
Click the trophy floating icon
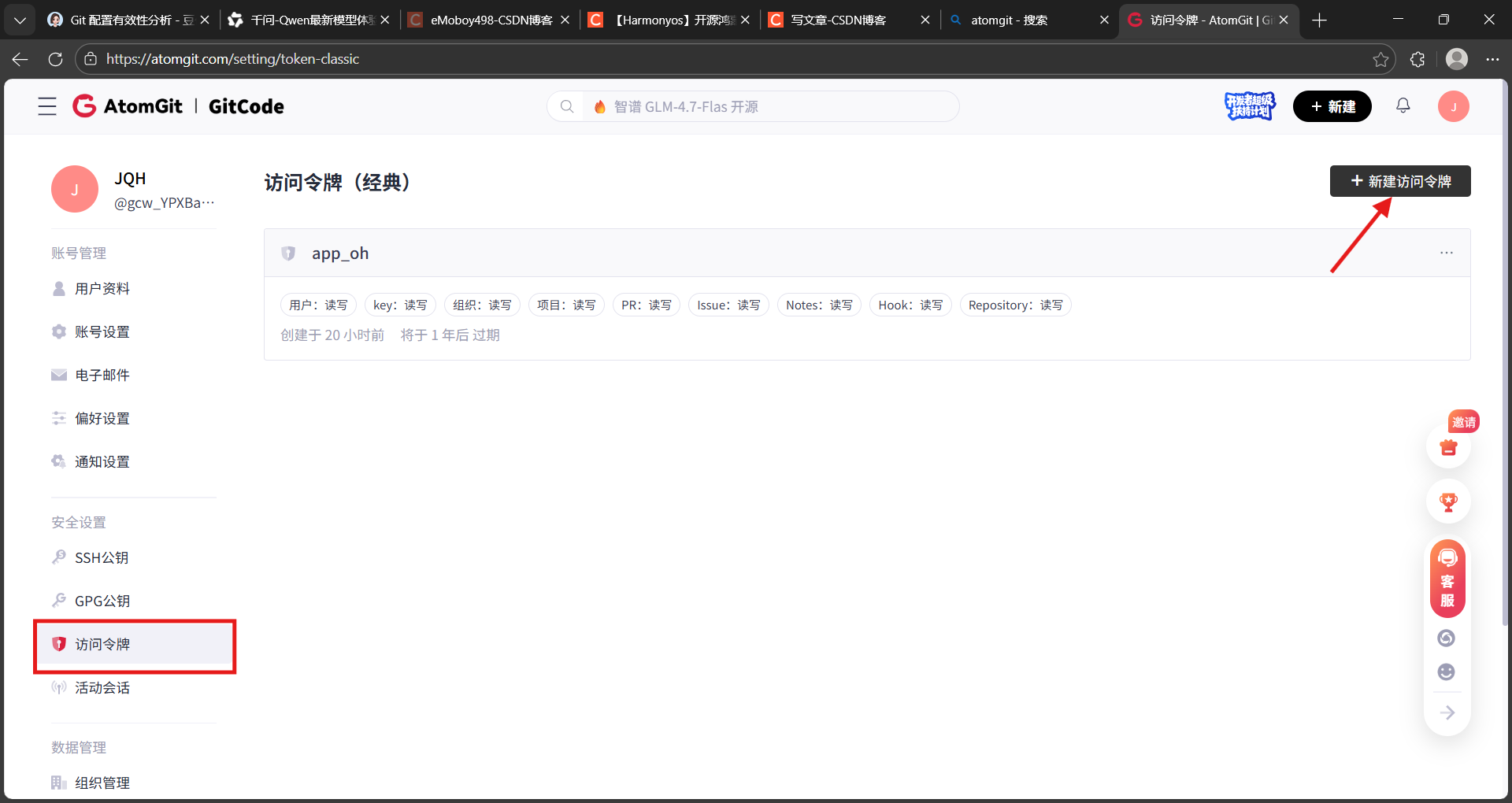[x=1448, y=501]
